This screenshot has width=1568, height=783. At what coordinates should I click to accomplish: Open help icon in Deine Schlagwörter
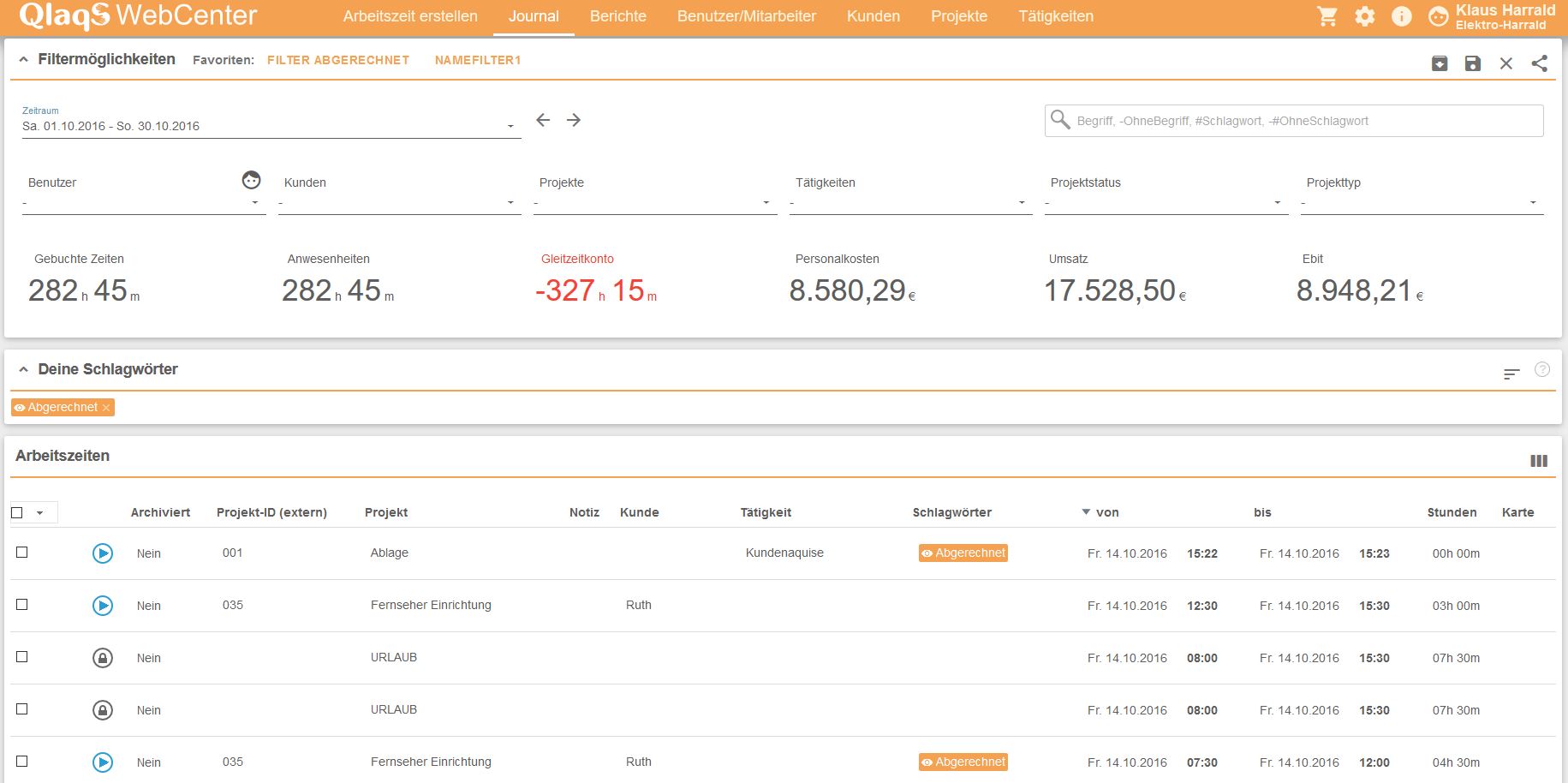tap(1542, 369)
